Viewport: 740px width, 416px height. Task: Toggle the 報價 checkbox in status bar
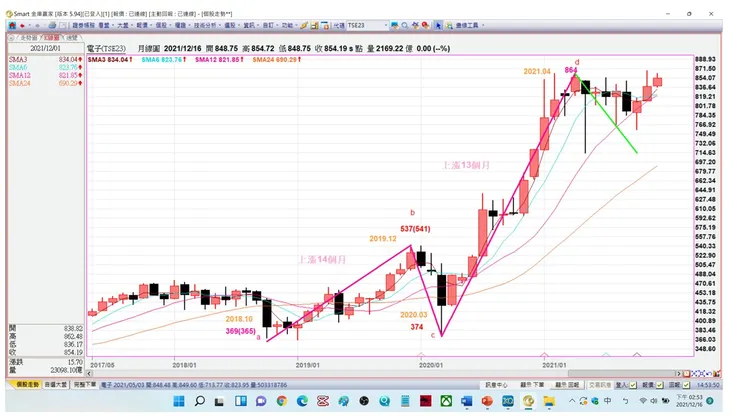(659, 385)
